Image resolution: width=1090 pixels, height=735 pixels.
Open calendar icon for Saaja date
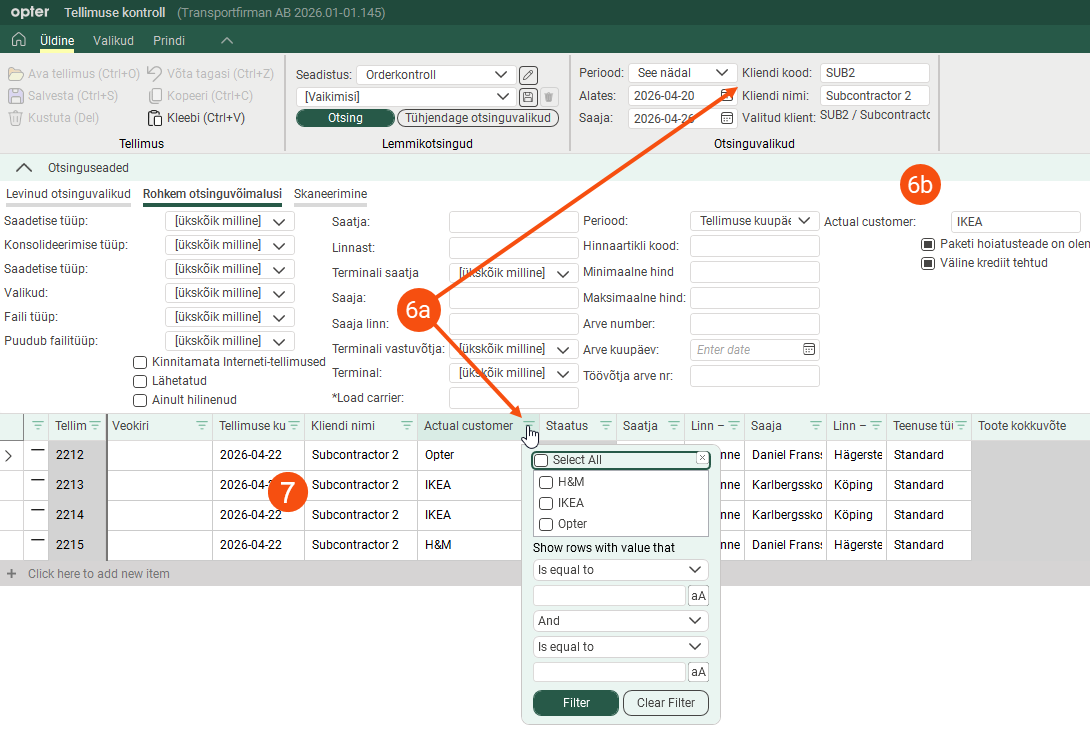click(726, 118)
